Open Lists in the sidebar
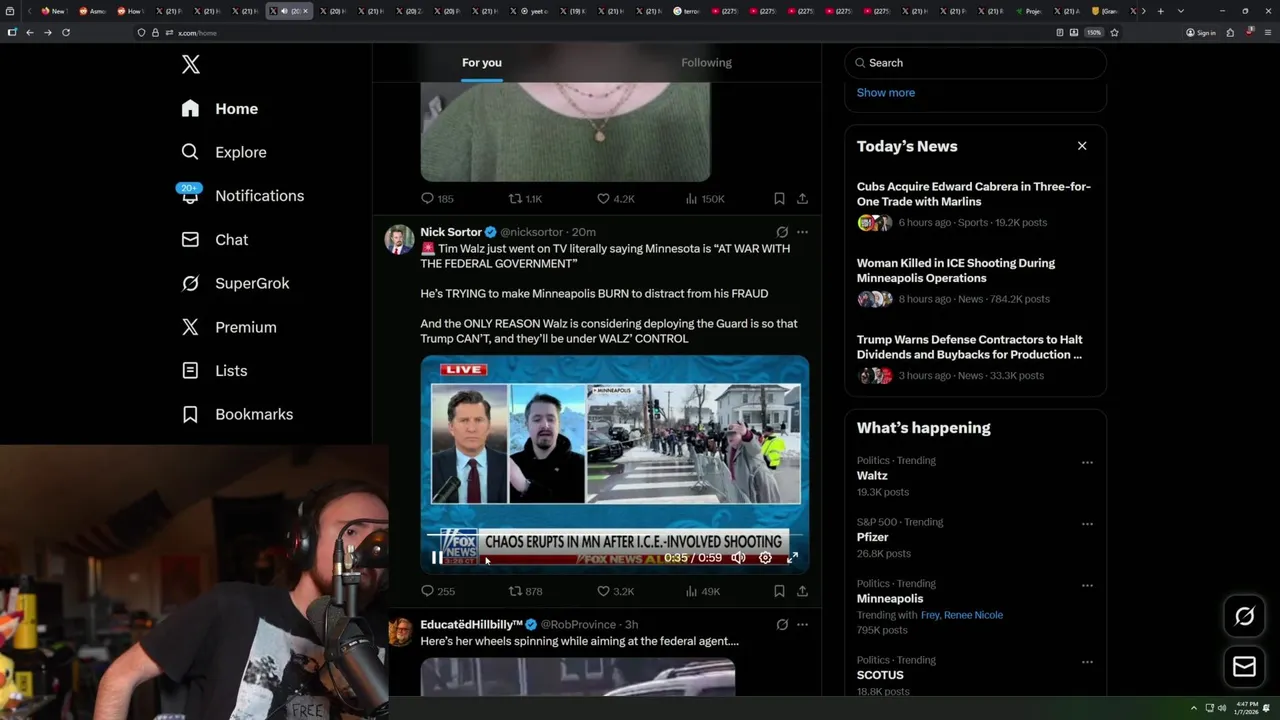Screen dimensions: 1280x720 tap(214, 371)
